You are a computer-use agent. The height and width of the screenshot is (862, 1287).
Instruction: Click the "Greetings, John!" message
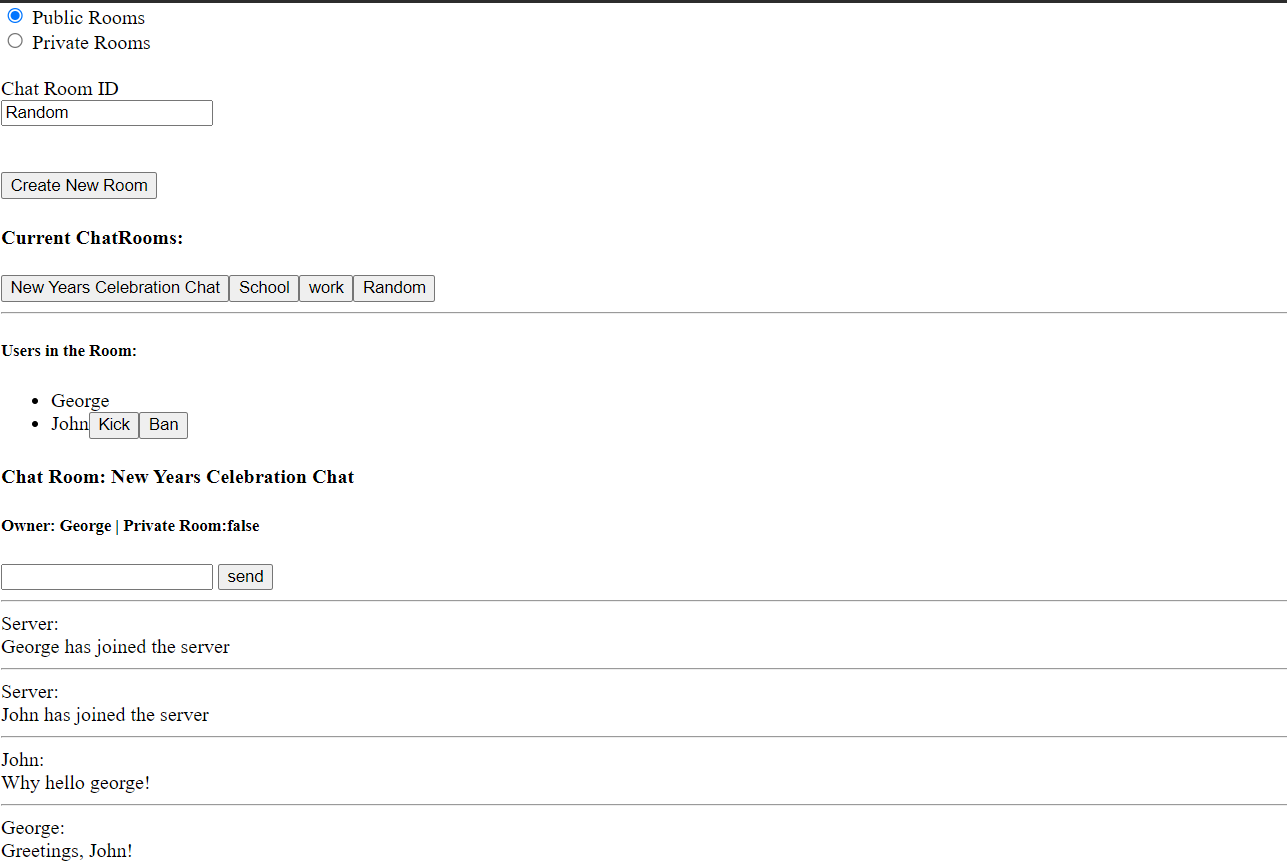[67, 851]
